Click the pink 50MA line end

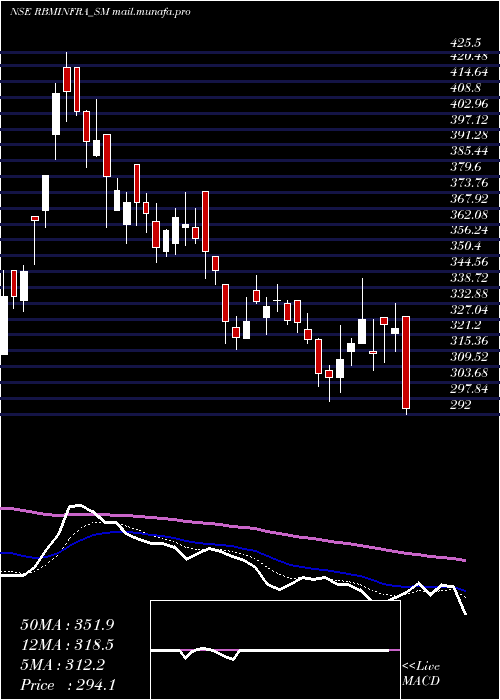pyautogui.click(x=463, y=560)
